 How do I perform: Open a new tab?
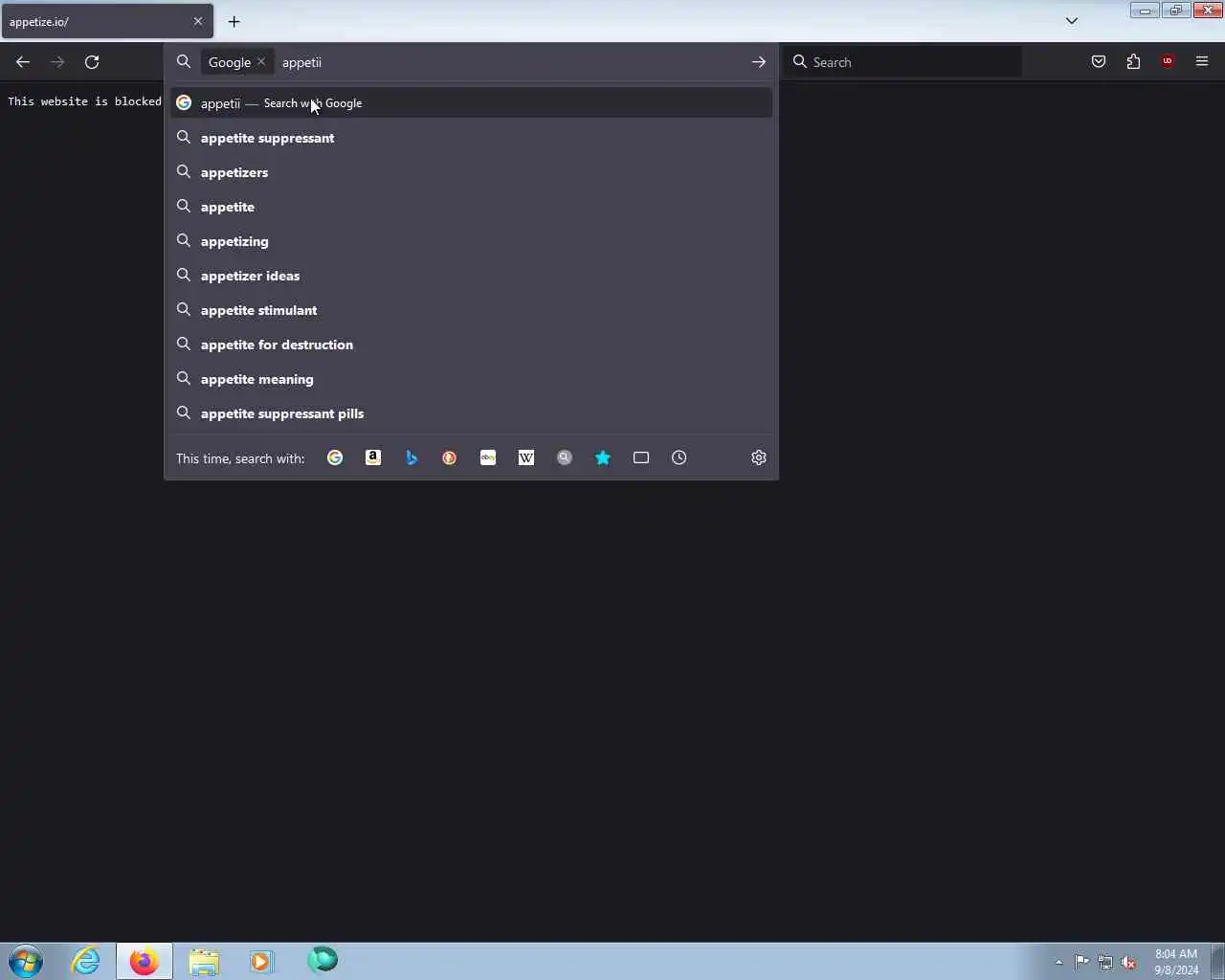coord(234,21)
